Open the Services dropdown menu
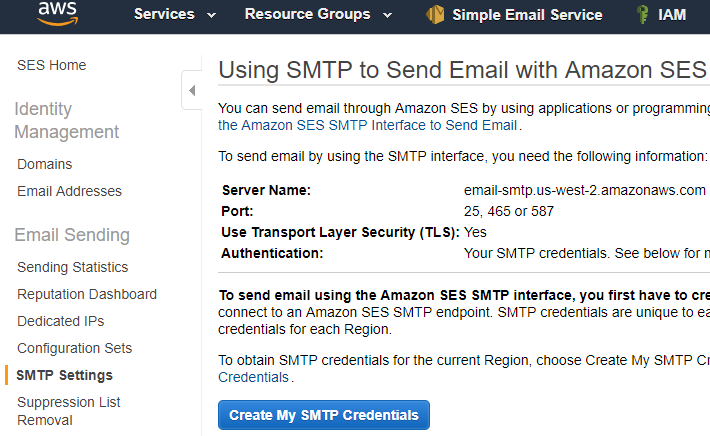Image resolution: width=710 pixels, height=436 pixels. point(175,15)
